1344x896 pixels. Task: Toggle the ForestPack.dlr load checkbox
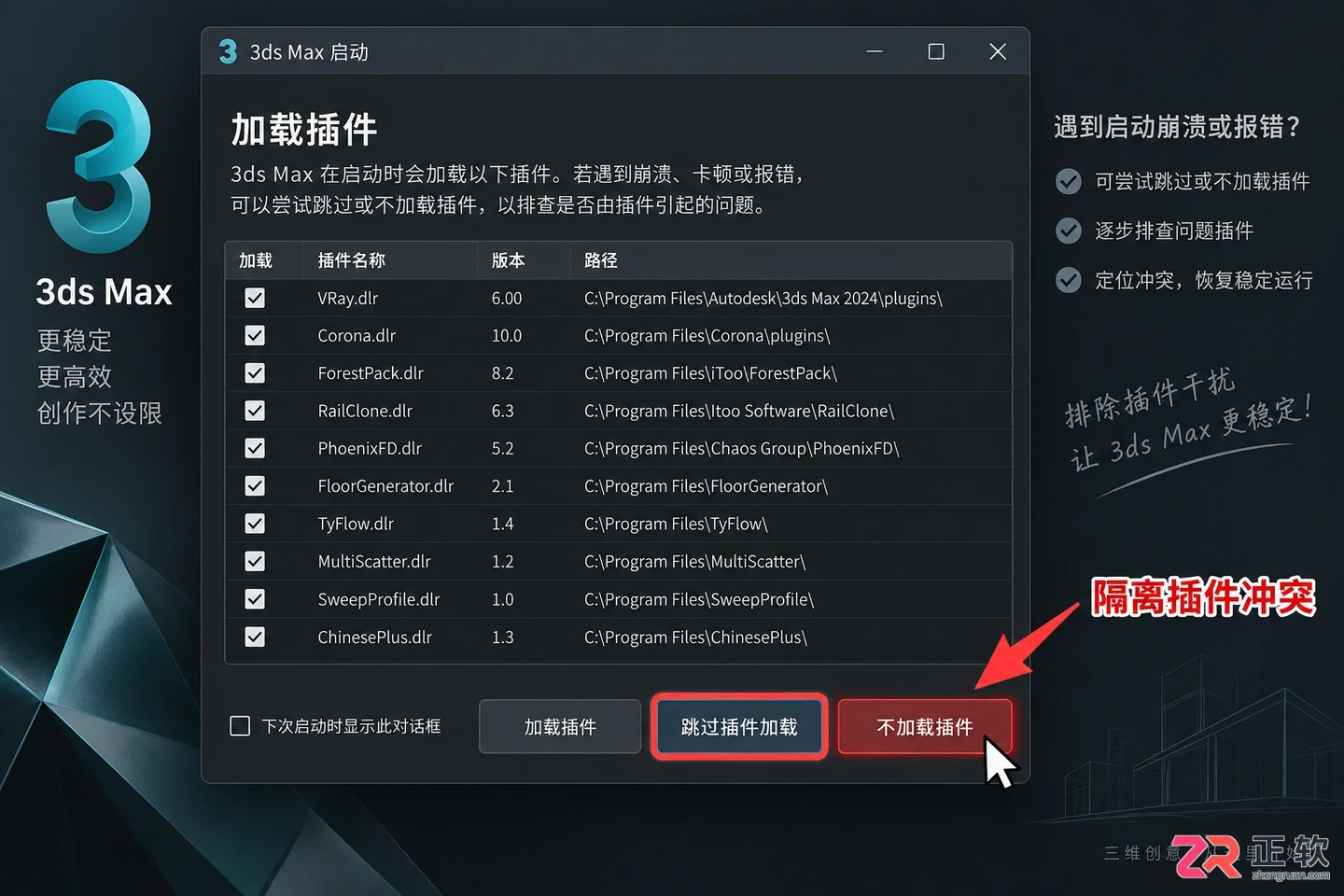pyautogui.click(x=255, y=373)
